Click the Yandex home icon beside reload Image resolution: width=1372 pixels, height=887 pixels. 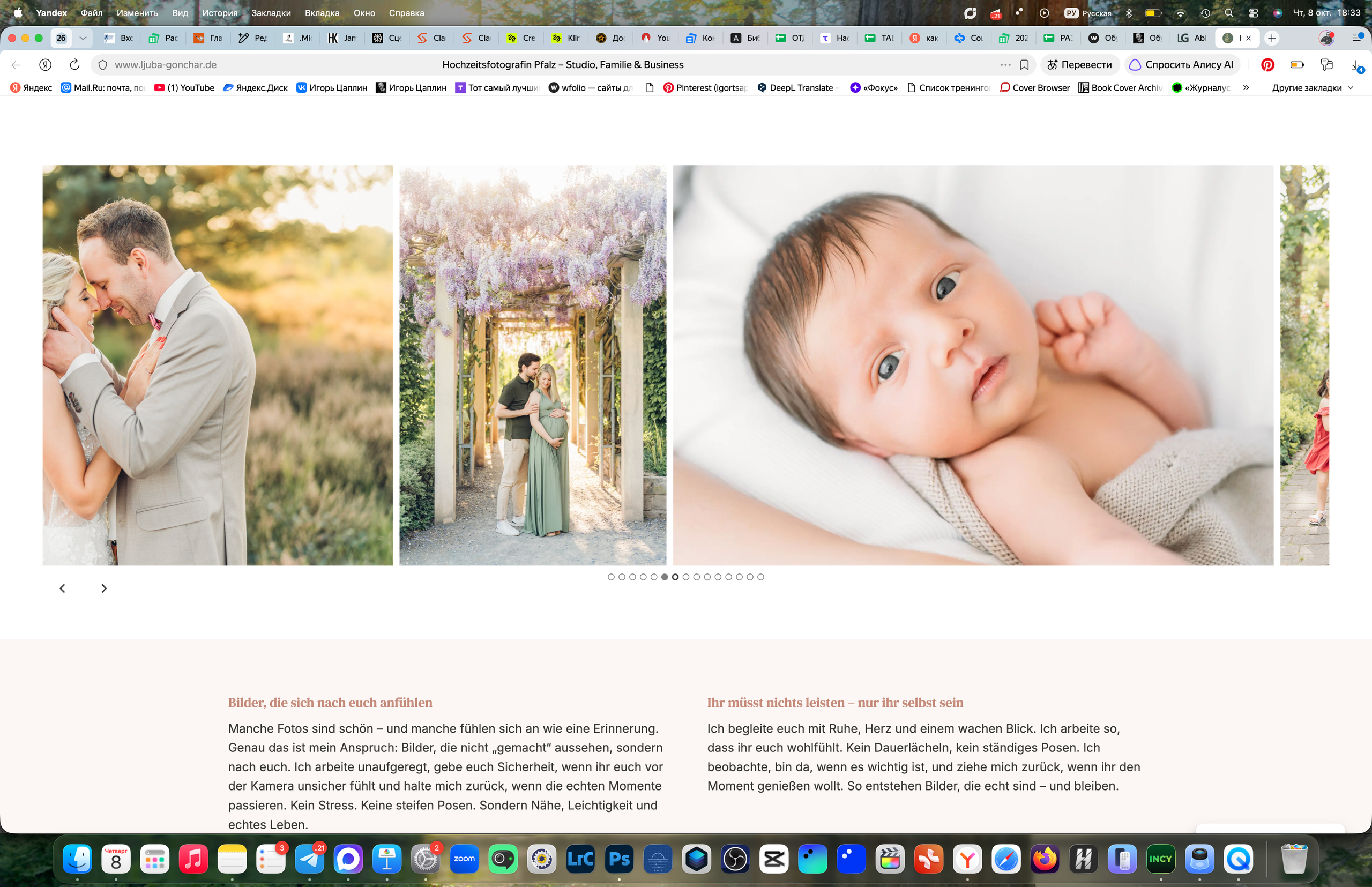46,64
